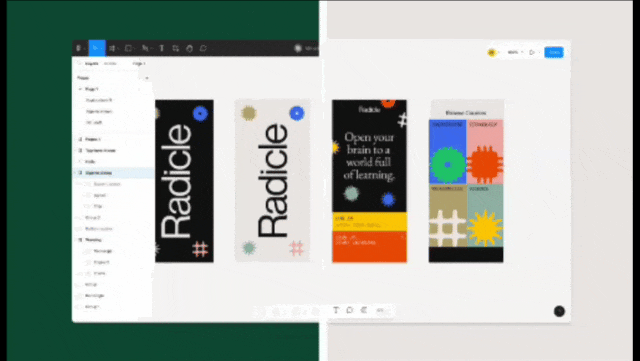Image resolution: width=640 pixels, height=361 pixels.
Task: Choose the Frame tool icon
Action: click(x=112, y=48)
